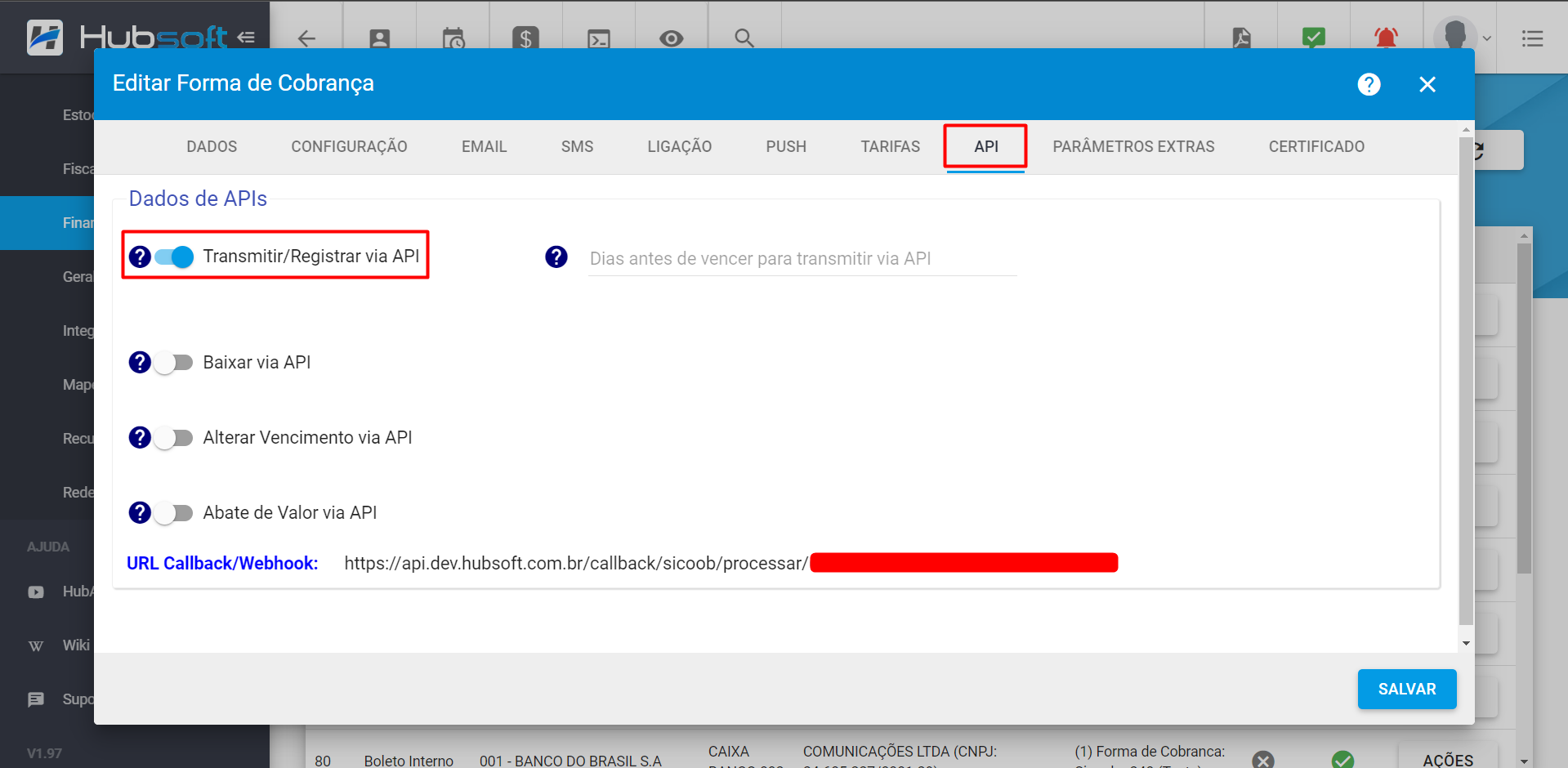
Task: Open the calendar with clock icon
Action: (453, 38)
